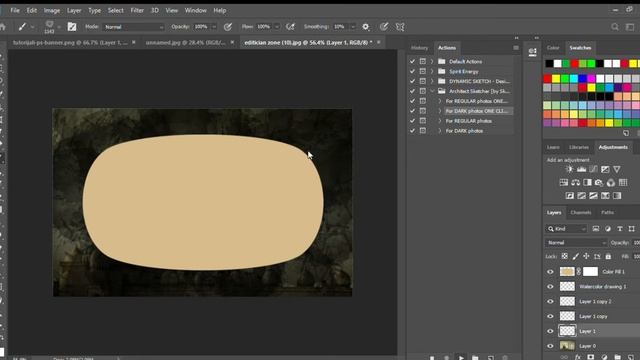Screen dimensions: 640x360
Task: Hide the Color Fill 1 layer
Action: point(550,272)
